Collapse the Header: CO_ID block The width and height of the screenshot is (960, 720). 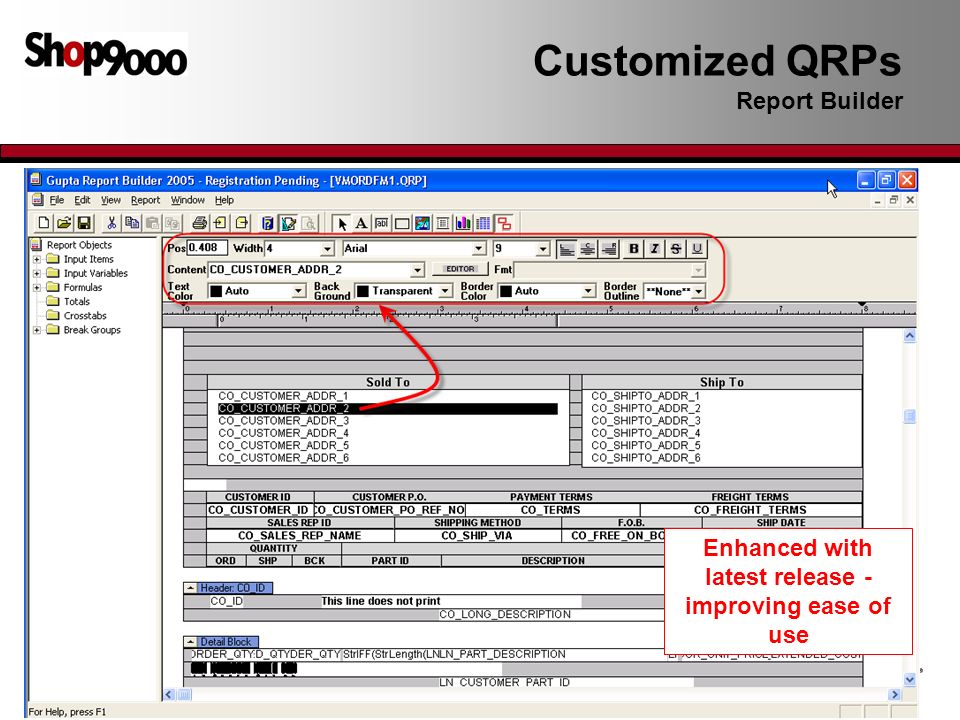pos(190,588)
